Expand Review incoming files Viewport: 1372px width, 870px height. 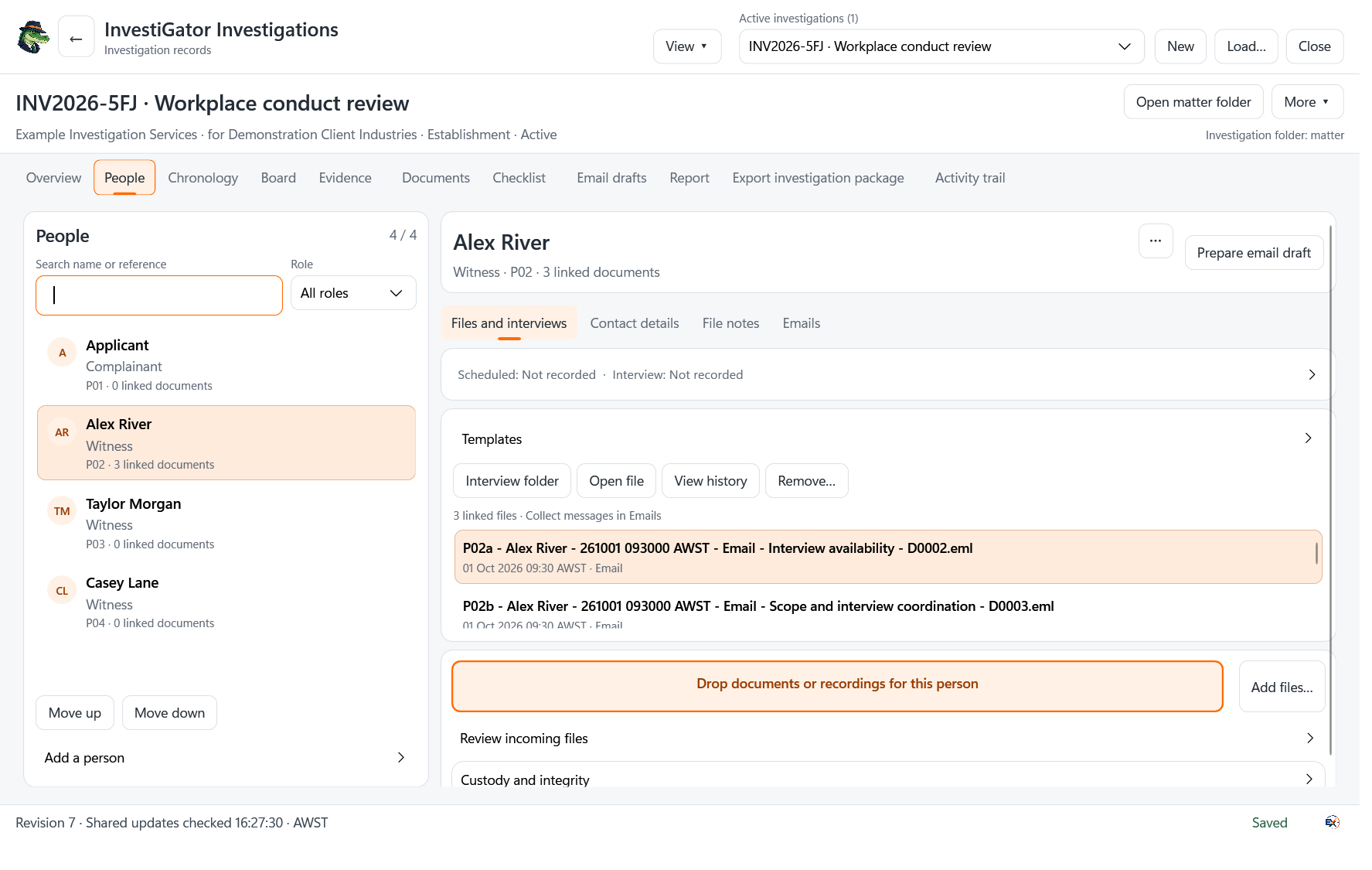[x=888, y=739]
